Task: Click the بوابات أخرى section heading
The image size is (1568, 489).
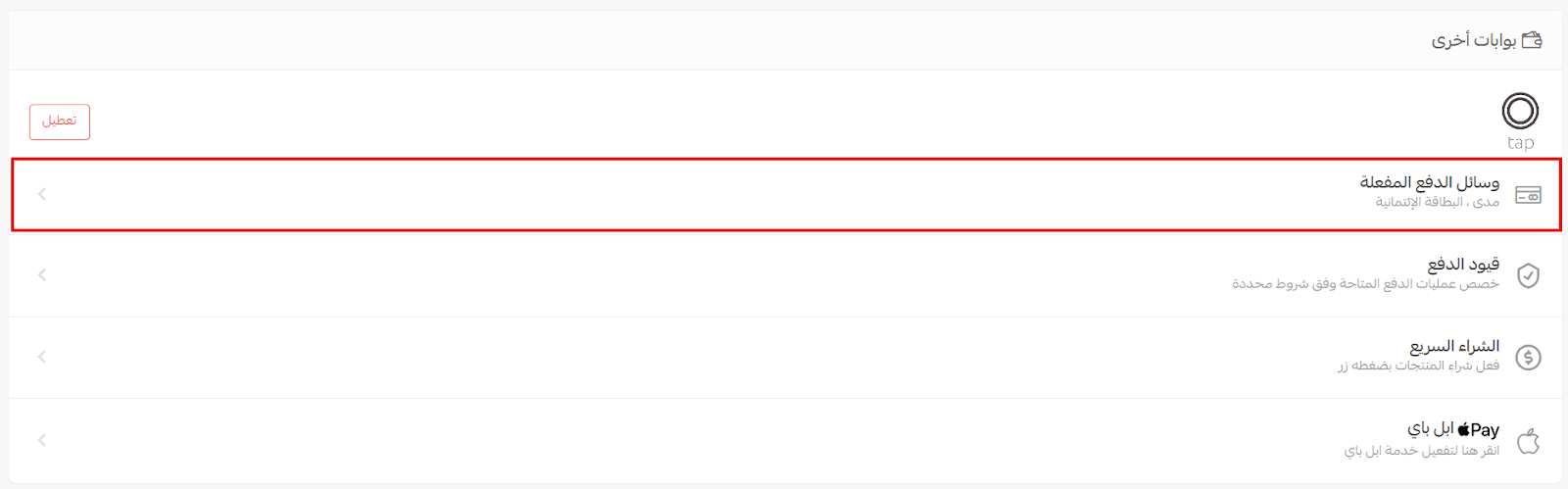Action: (1473, 40)
